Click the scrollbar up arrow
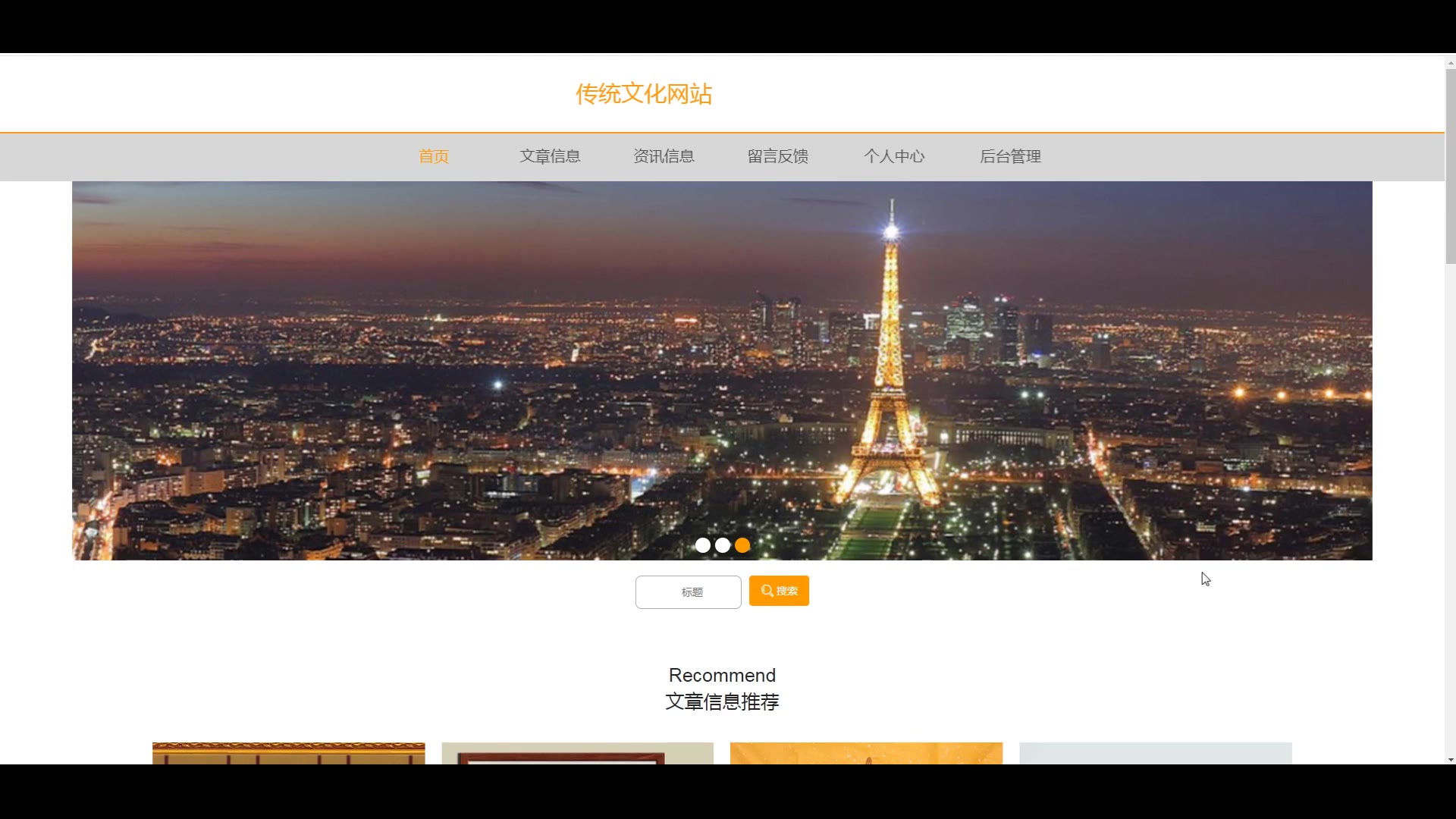The width and height of the screenshot is (1456, 819). (x=1450, y=63)
